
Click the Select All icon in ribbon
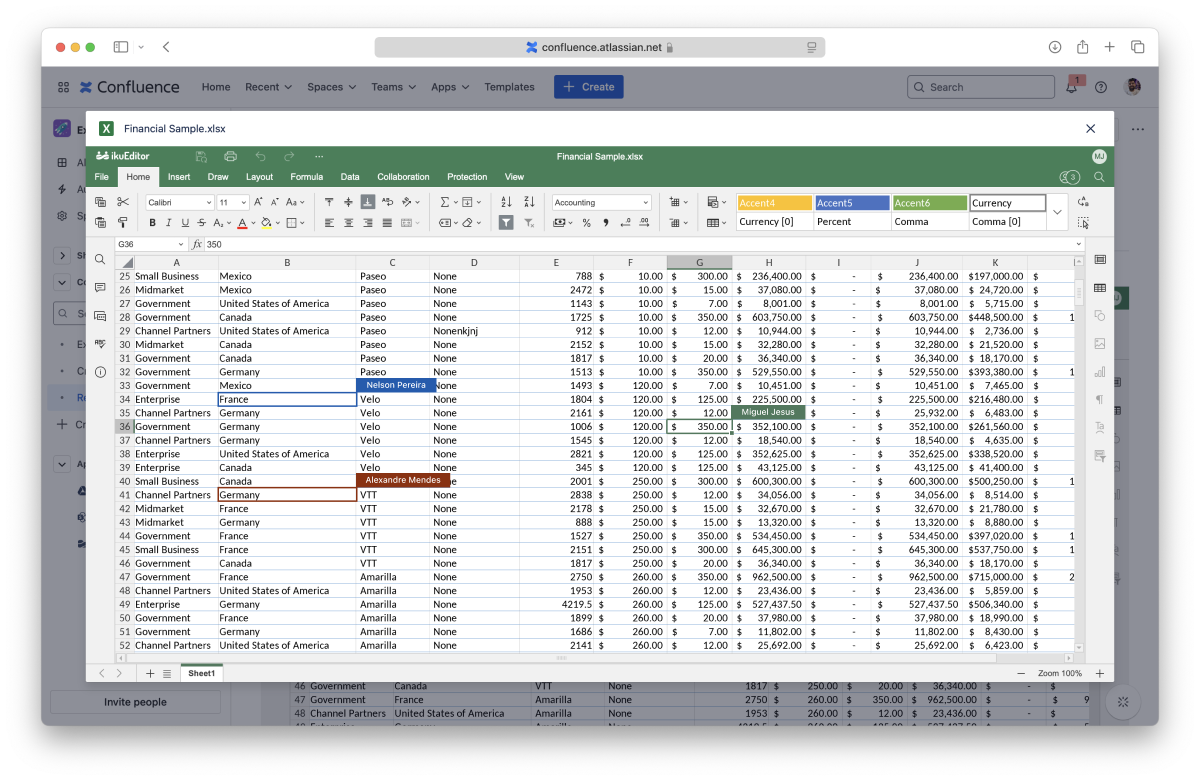click(1083, 223)
